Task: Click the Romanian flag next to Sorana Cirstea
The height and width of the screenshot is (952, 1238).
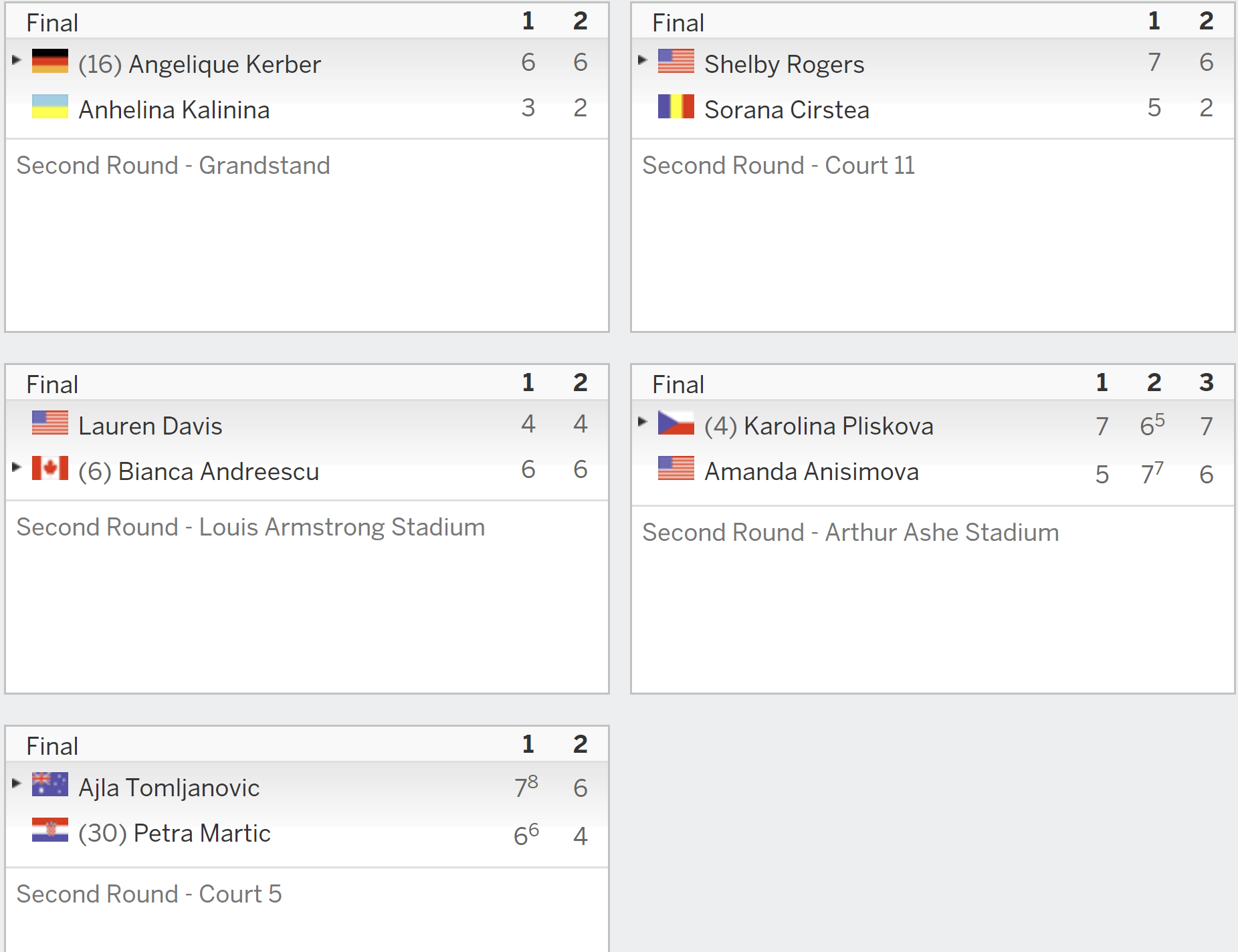Action: tap(676, 106)
